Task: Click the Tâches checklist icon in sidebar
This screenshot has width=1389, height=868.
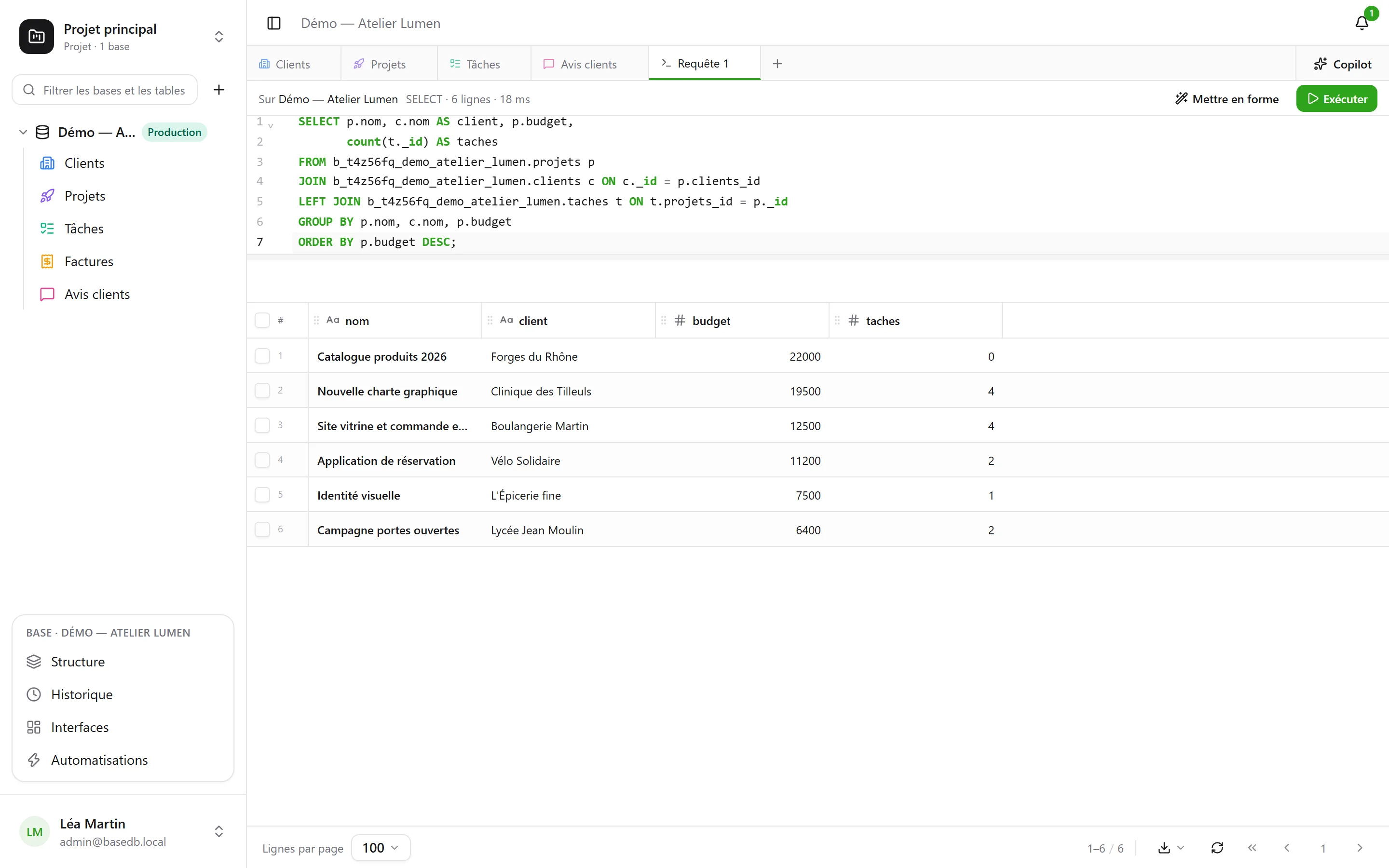Action: pyautogui.click(x=47, y=229)
